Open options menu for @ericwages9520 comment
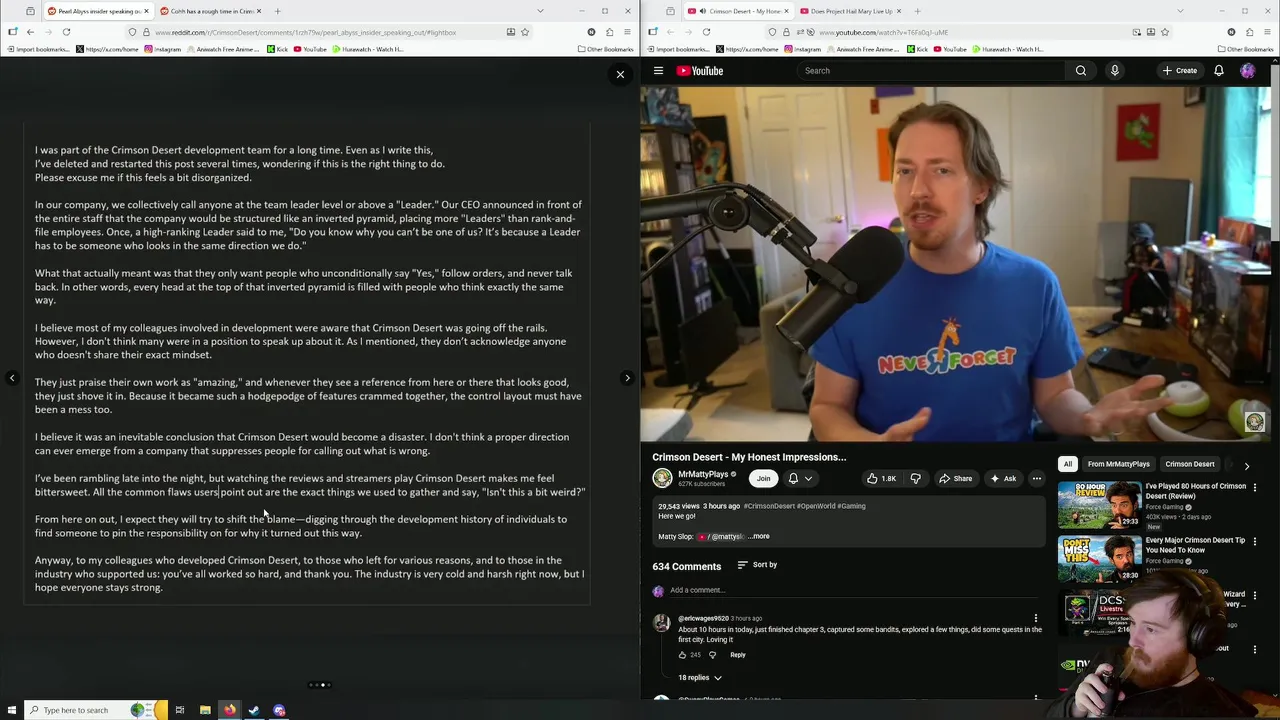Screen dimensions: 1280x720 point(1036,619)
